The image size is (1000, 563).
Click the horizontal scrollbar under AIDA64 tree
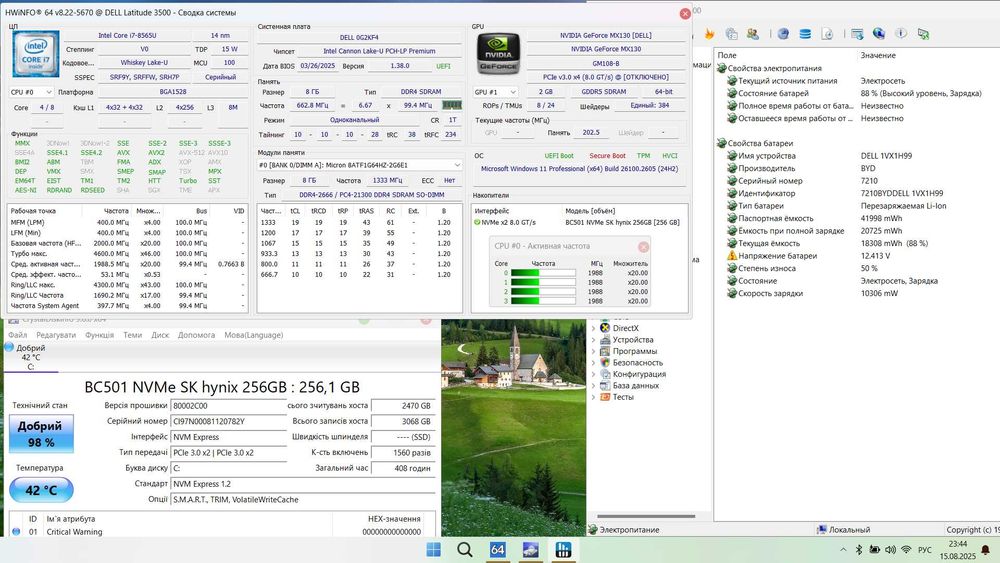pos(646,516)
